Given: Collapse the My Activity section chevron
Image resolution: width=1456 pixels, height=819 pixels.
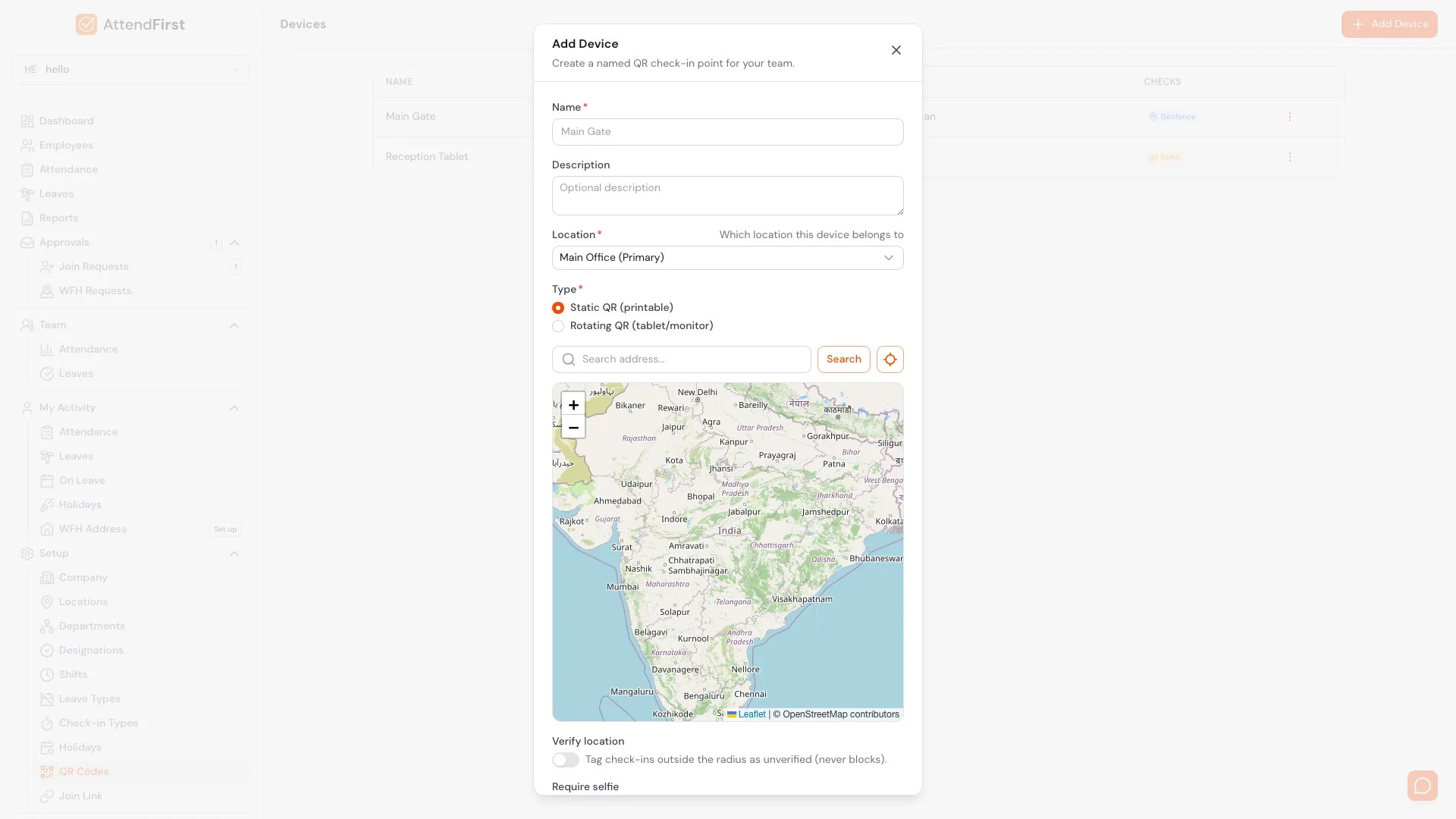Looking at the screenshot, I should [234, 408].
